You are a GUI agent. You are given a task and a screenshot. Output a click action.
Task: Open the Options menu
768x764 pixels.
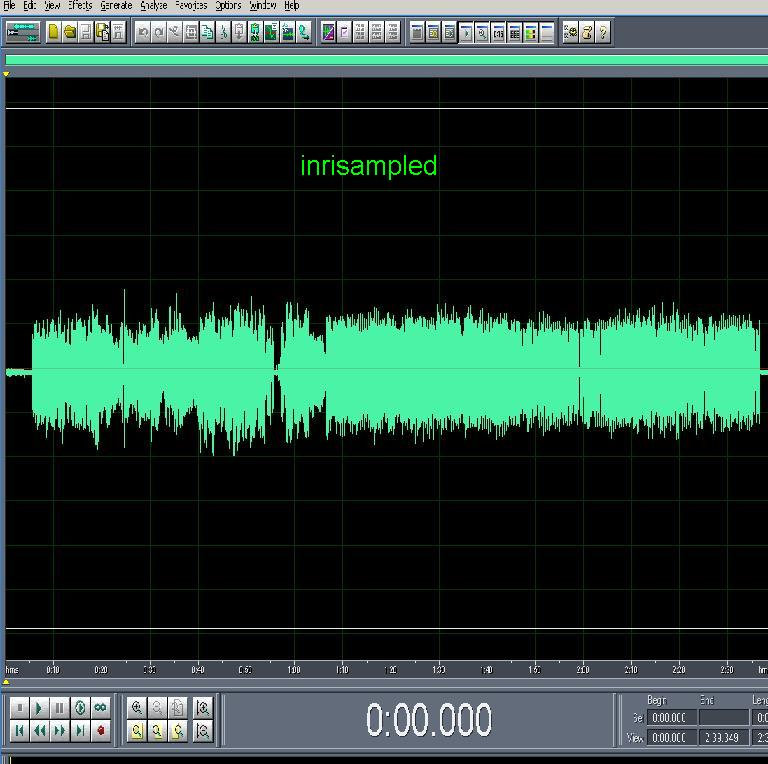point(228,6)
